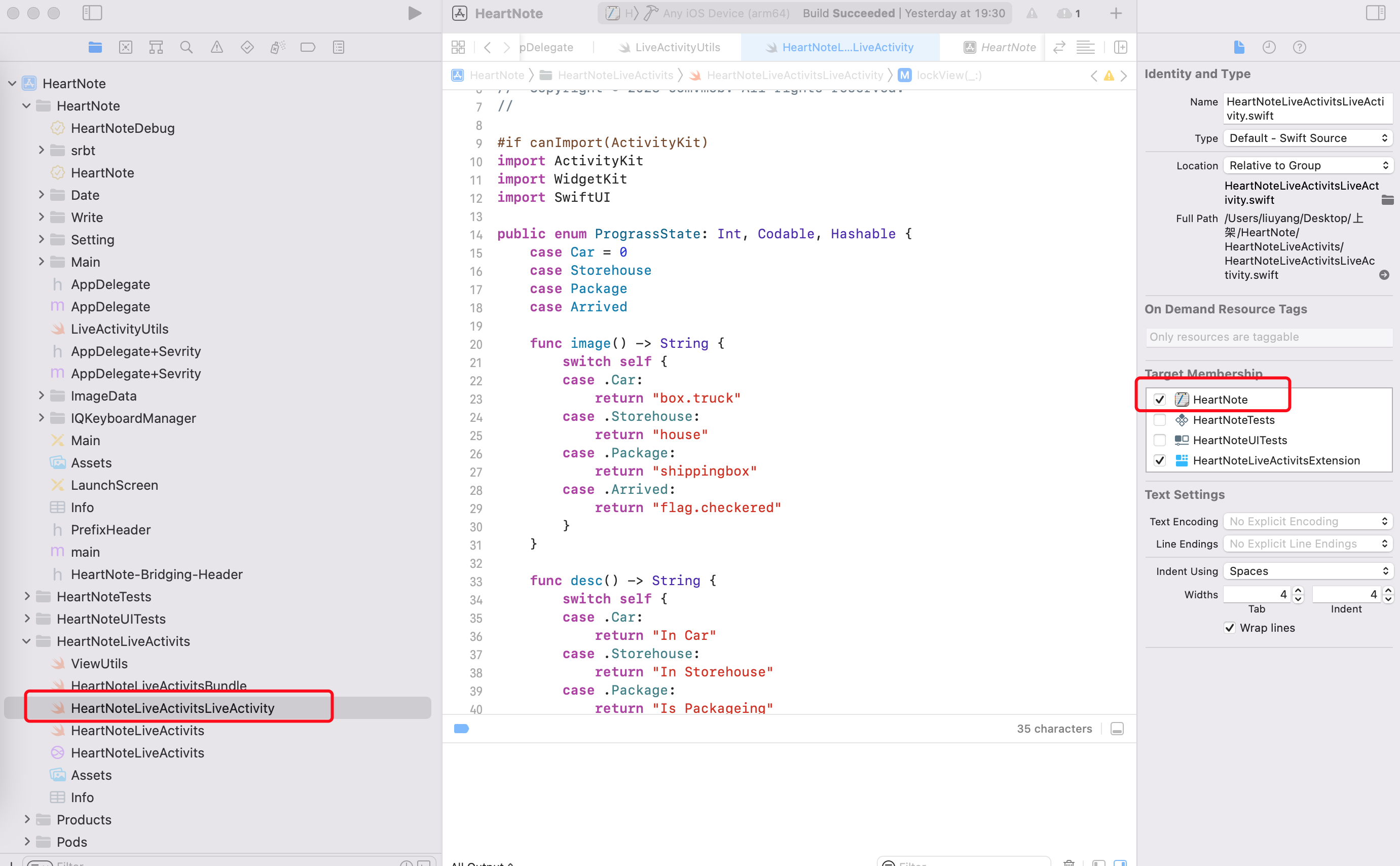Image resolution: width=1400 pixels, height=866 pixels.
Task: Select Any iOS Device destination
Action: coord(717,13)
